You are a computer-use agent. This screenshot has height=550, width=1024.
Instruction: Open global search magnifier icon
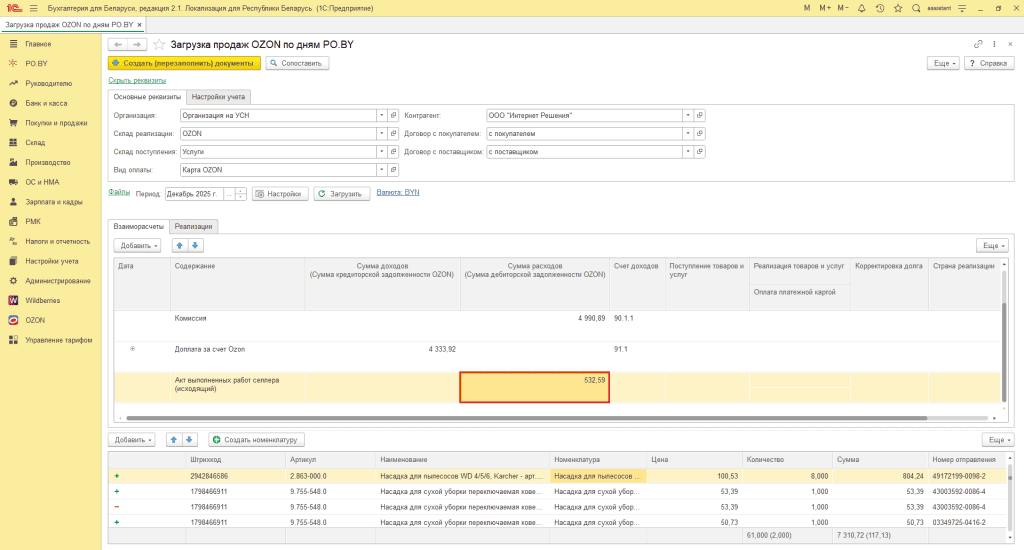pyautogui.click(x=916, y=8)
